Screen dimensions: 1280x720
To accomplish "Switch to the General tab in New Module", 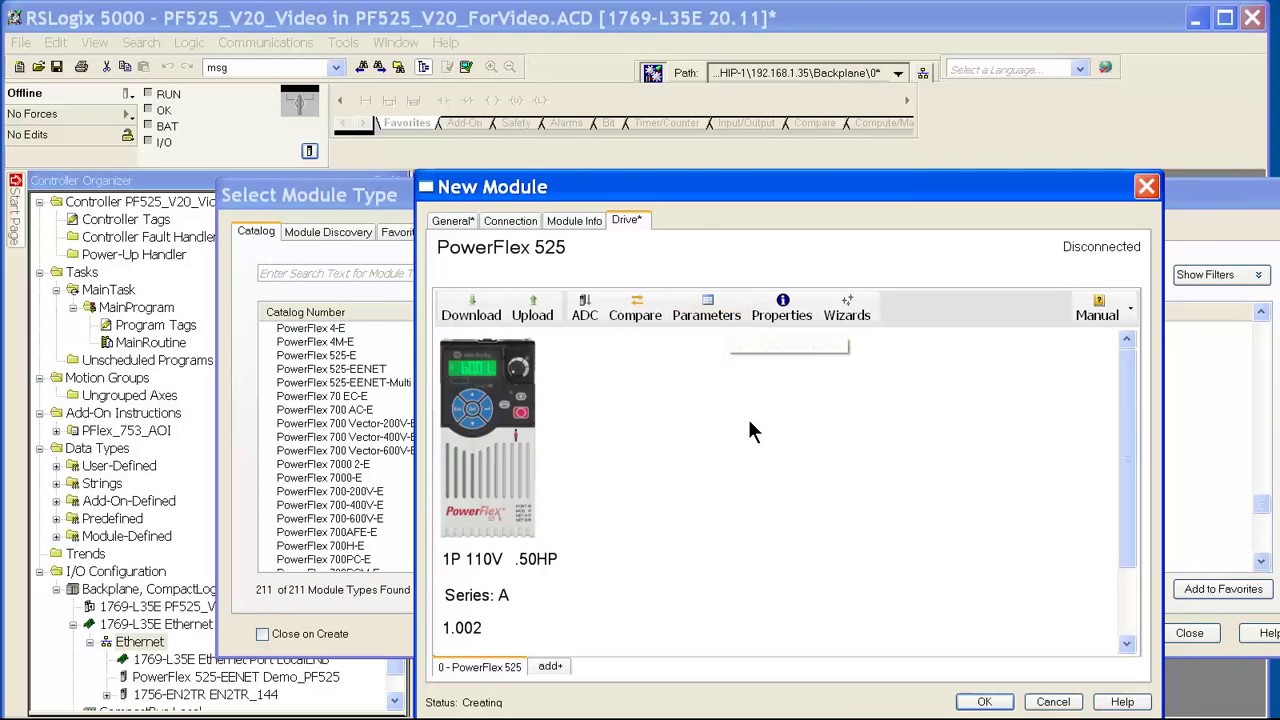I will click(453, 221).
